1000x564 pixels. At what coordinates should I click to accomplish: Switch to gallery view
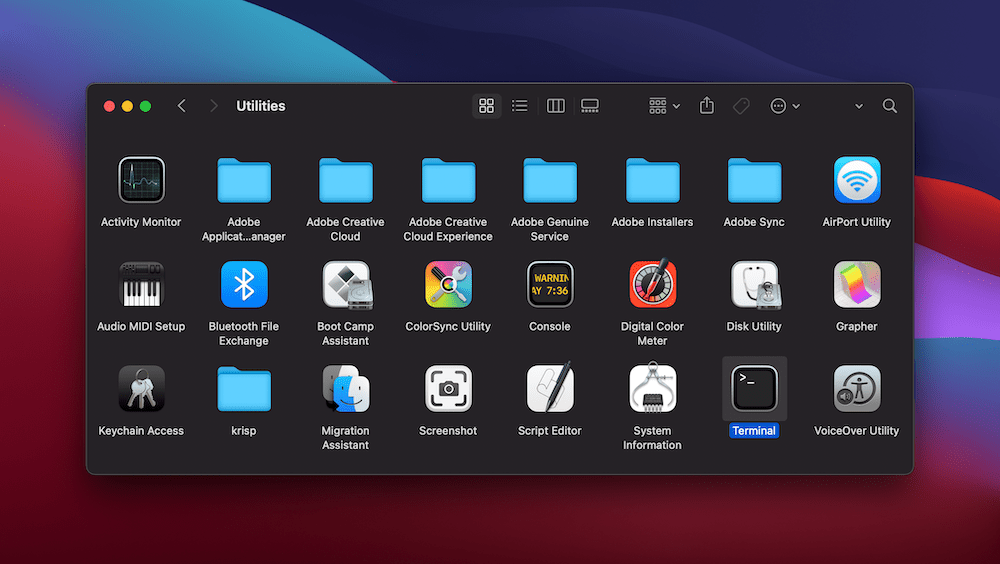pyautogui.click(x=590, y=106)
